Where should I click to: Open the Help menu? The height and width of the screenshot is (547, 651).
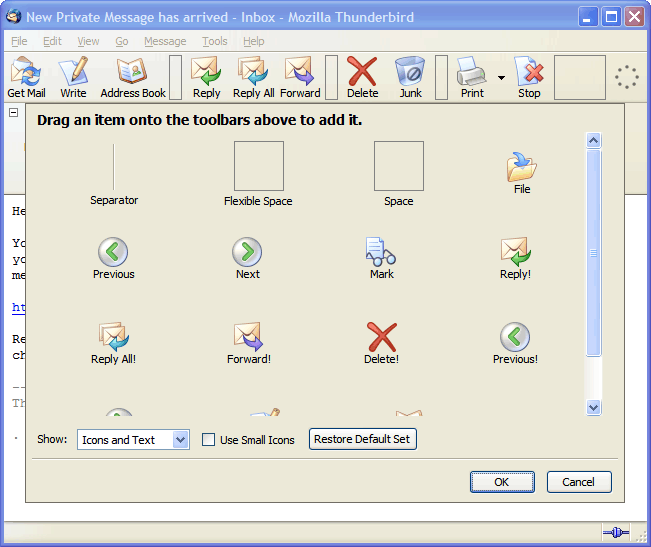click(254, 41)
